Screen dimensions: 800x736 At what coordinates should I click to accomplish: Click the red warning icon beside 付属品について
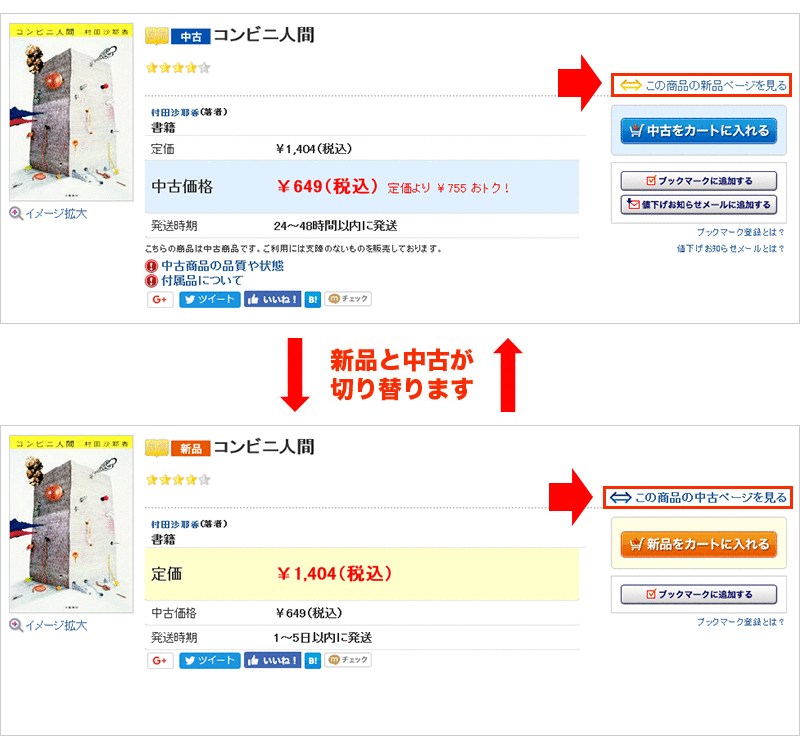point(152,280)
